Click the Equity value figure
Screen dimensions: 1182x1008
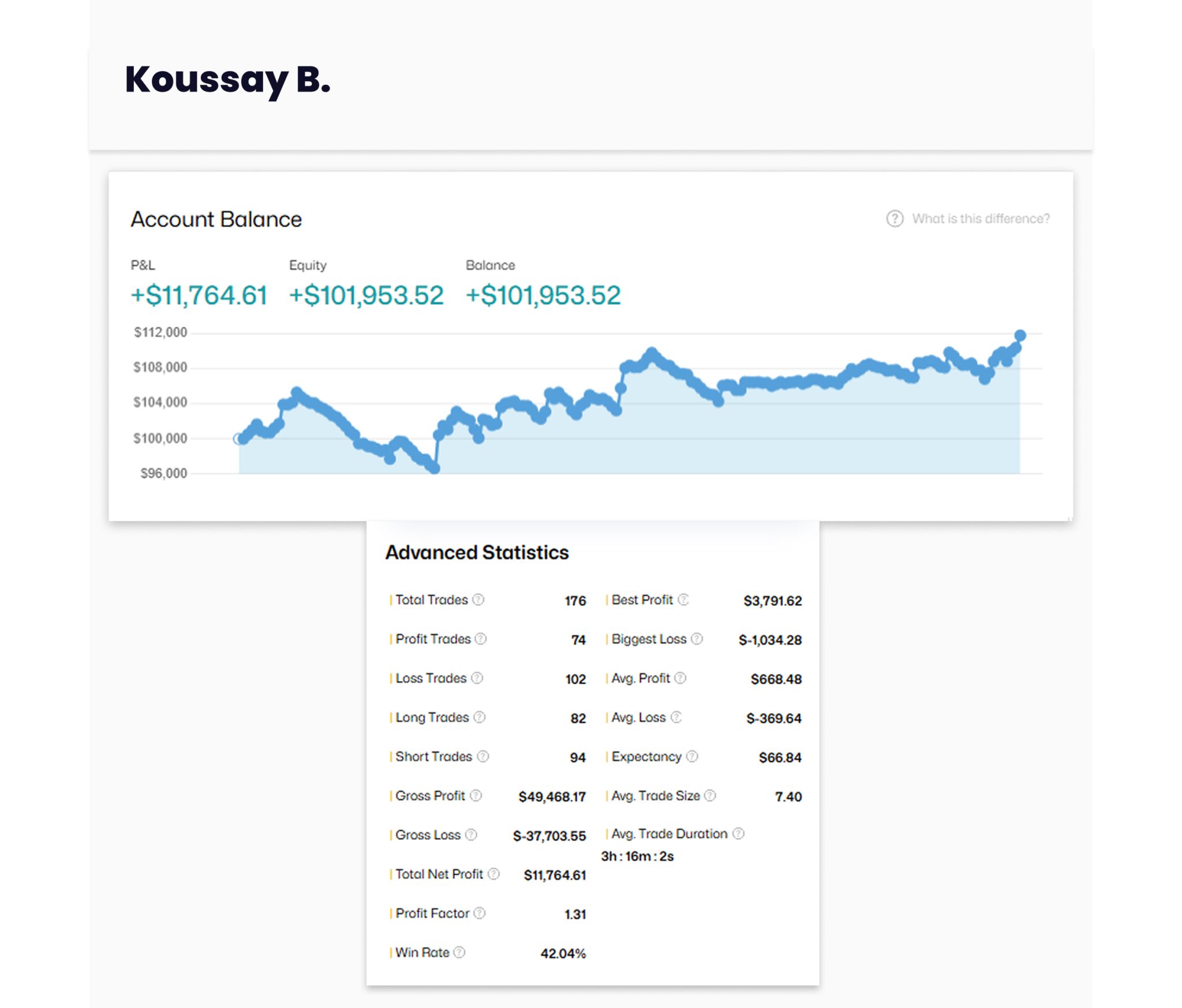click(366, 295)
